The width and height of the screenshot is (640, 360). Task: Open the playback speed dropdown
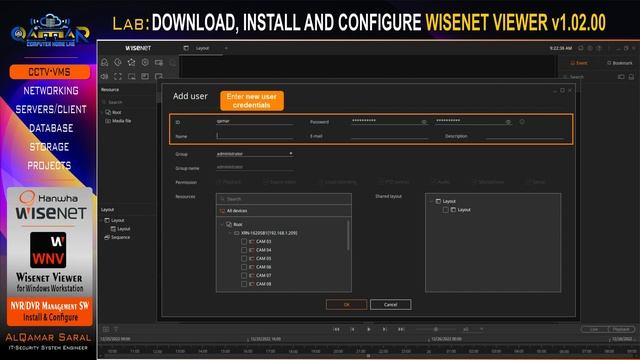pos(473,329)
